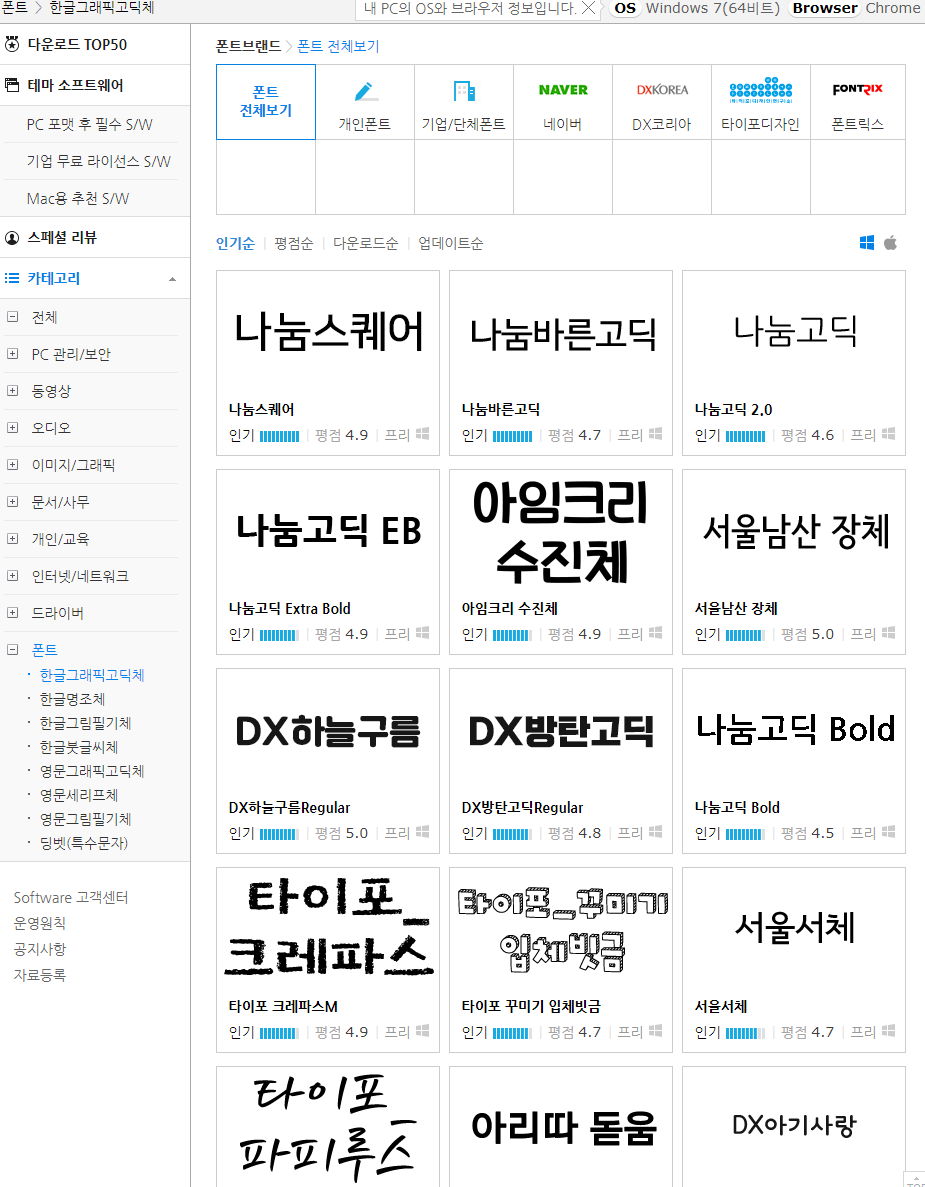Expand the 인터넷/네트워크 category
This screenshot has width=925, height=1187.
point(12,576)
